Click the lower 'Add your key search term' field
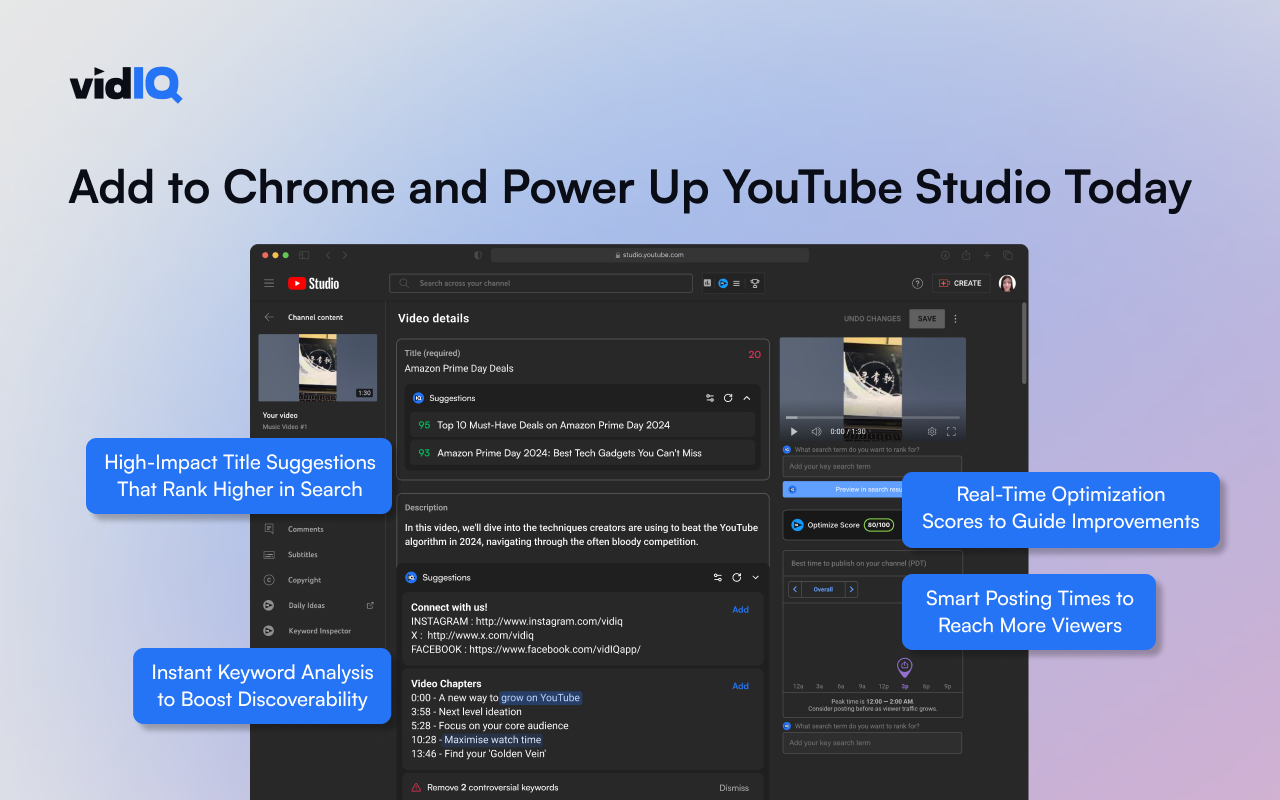The width and height of the screenshot is (1280, 800). coord(872,743)
